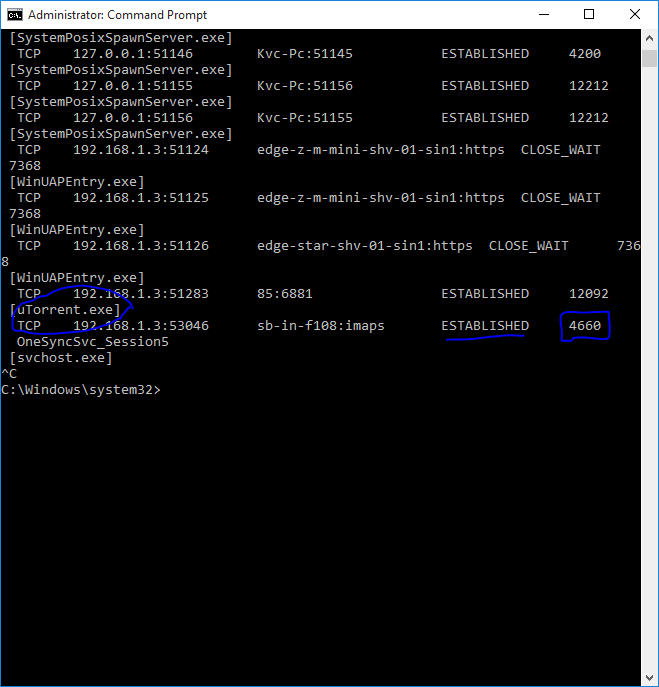
Task: Click the vertical scrollbar thumb
Action: 649,56
